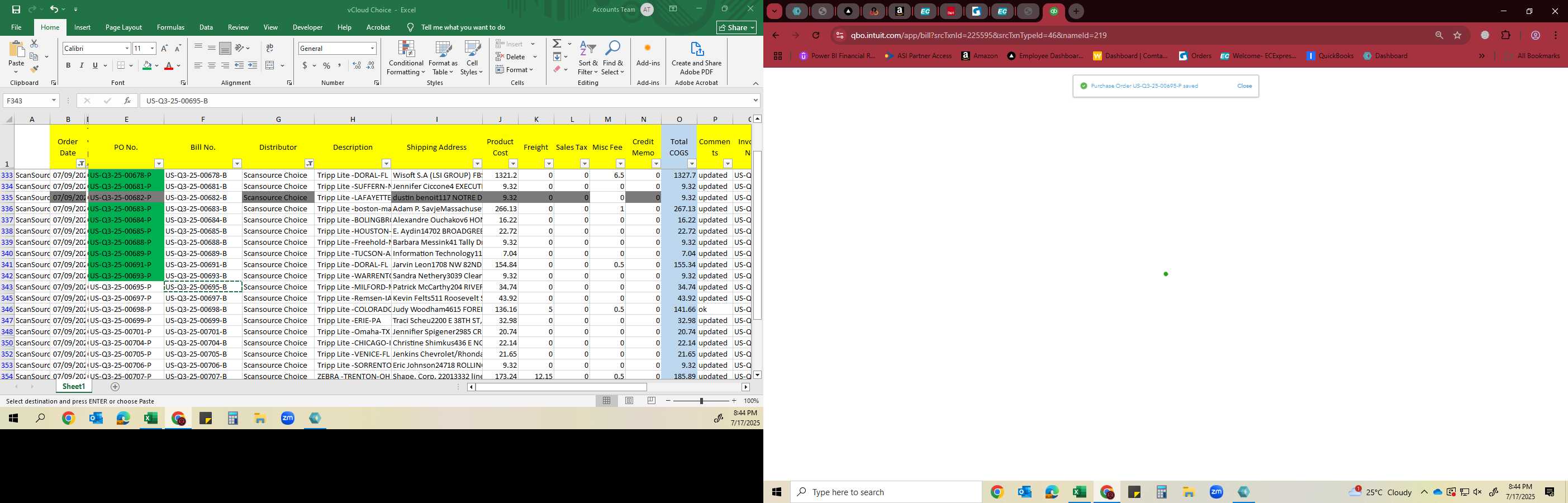Click the Format cells button
The image size is (1568, 503).
[x=515, y=69]
